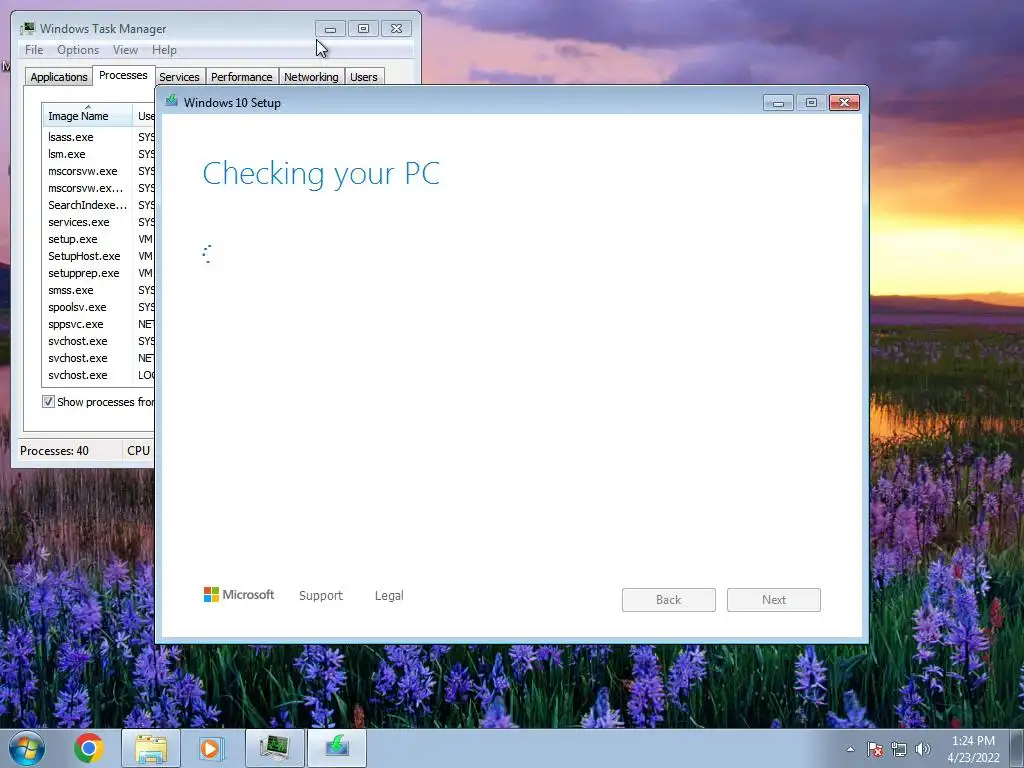
Task: Click the Legal link in Setup
Action: click(x=389, y=596)
